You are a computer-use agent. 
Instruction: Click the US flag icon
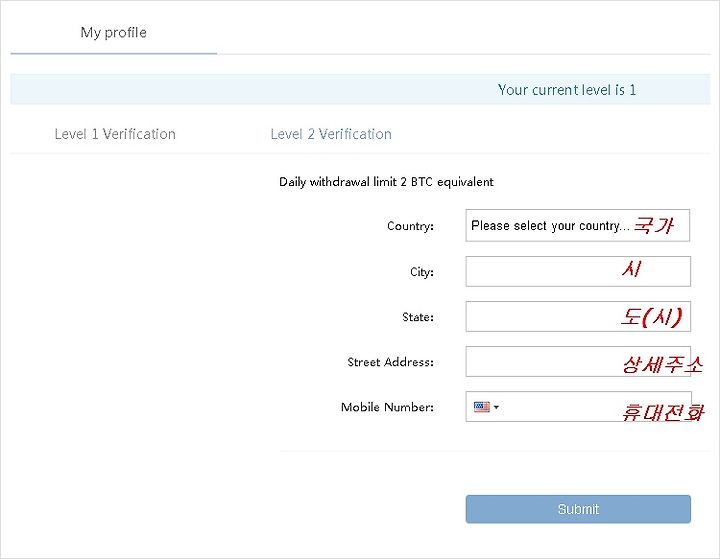click(x=481, y=407)
